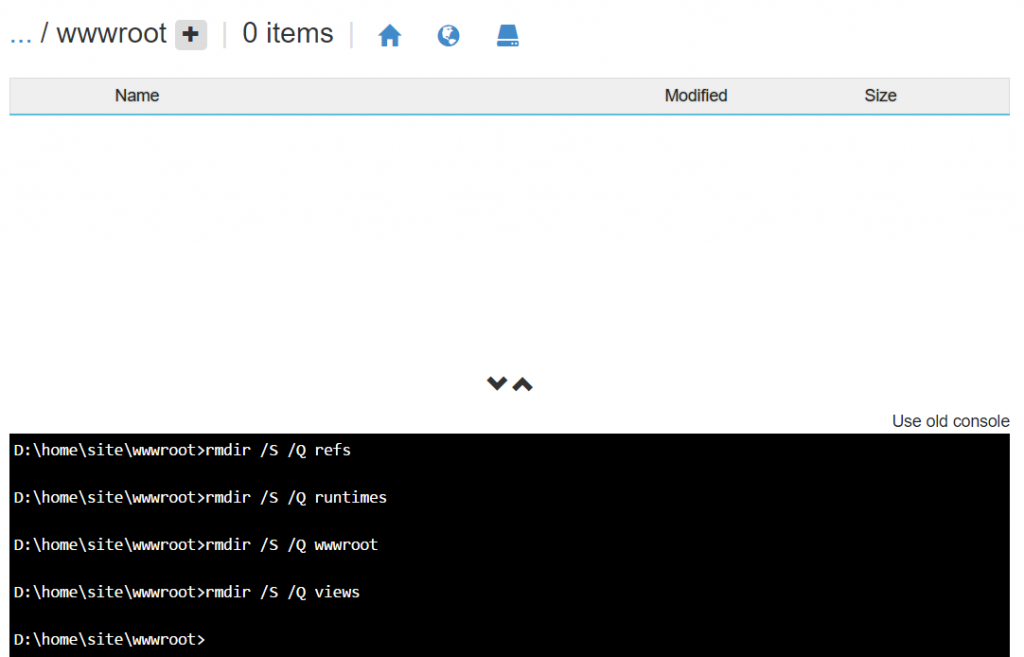Viewport: 1024px width, 657px height.
Task: Go to the home directory icon
Action: click(390, 35)
